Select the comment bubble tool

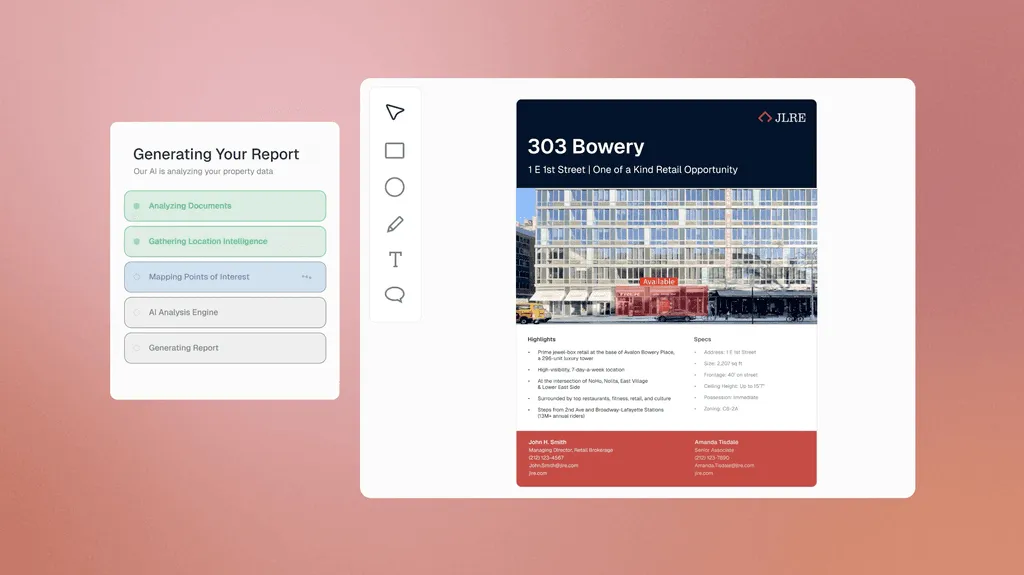(x=394, y=295)
